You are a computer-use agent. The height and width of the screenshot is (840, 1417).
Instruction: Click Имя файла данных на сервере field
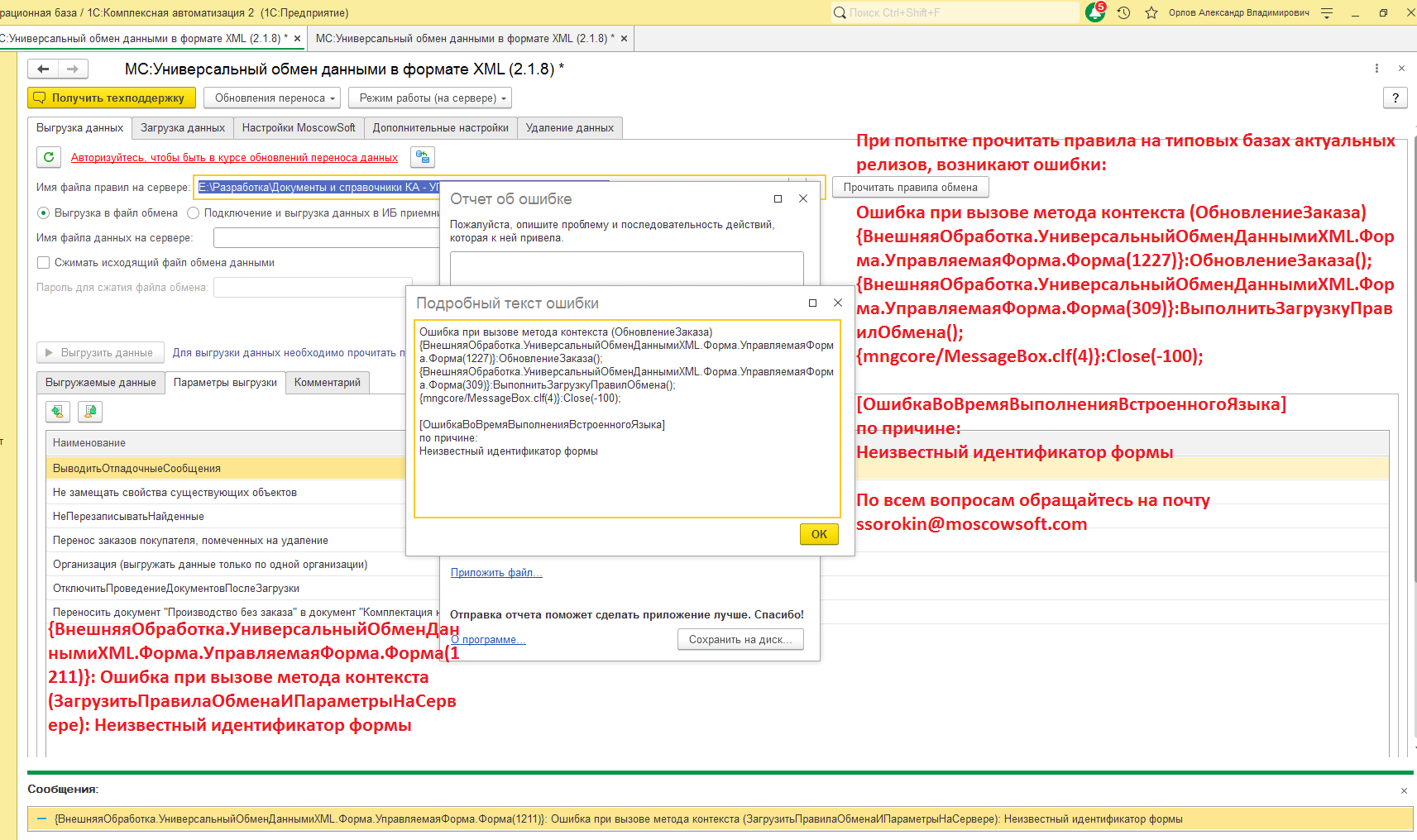pos(326,238)
